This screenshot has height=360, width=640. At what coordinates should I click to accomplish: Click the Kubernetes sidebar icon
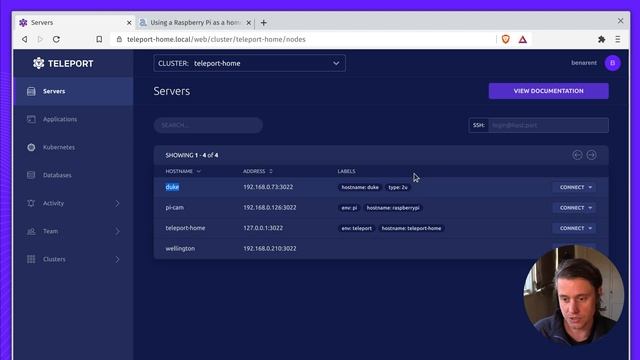click(x=31, y=147)
